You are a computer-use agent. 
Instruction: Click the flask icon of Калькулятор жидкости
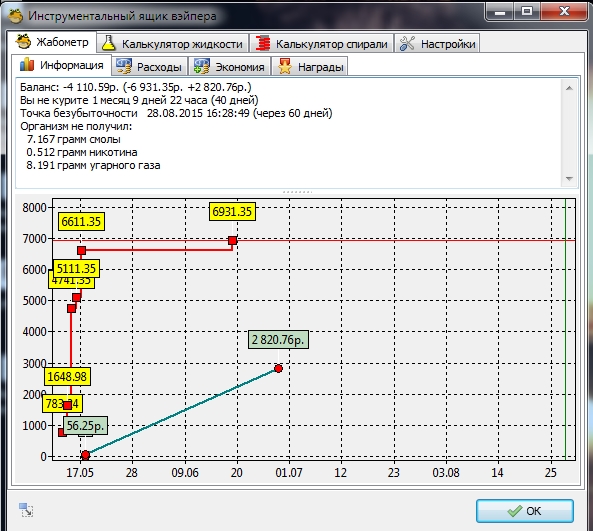[109, 43]
